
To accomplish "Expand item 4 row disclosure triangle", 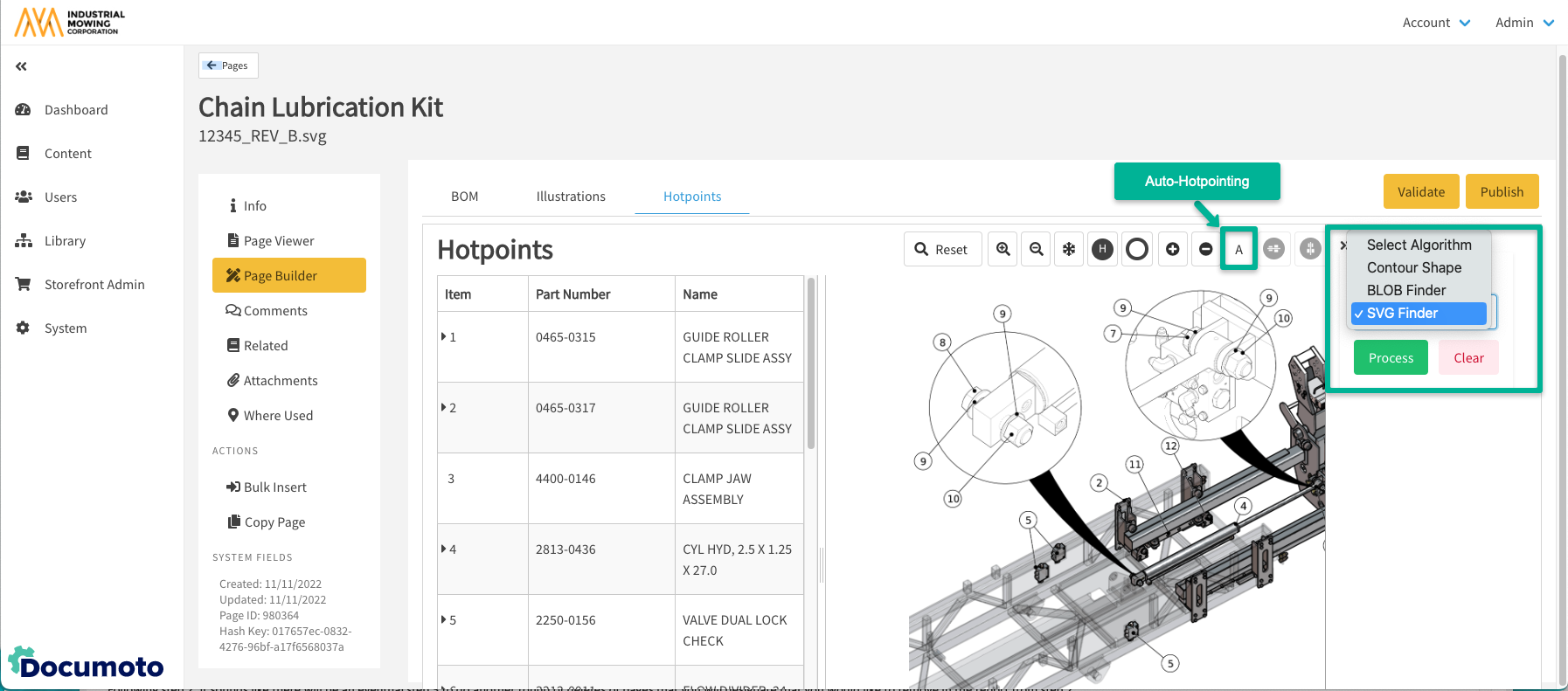I will 444,549.
